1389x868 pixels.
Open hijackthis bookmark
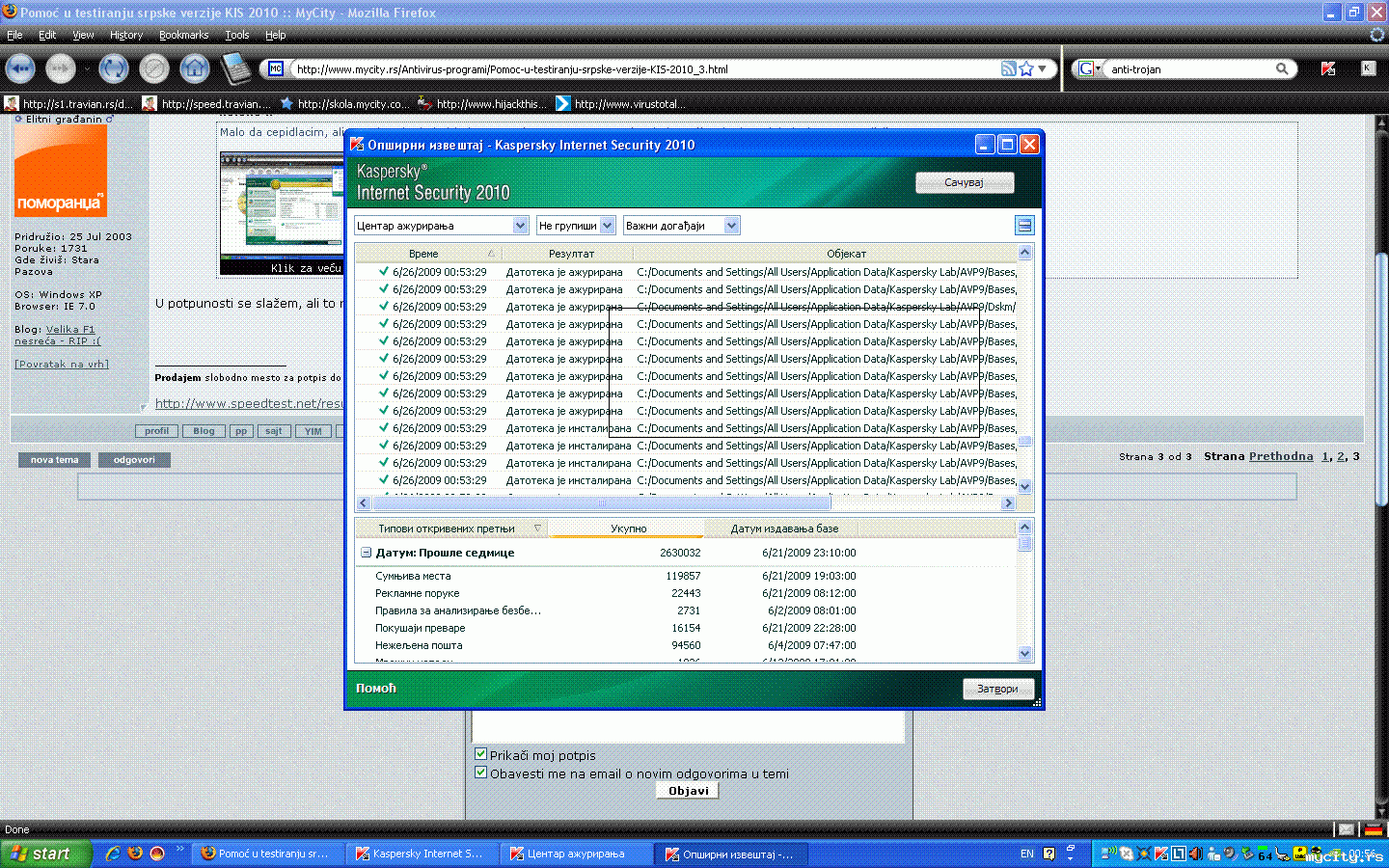tap(482, 103)
